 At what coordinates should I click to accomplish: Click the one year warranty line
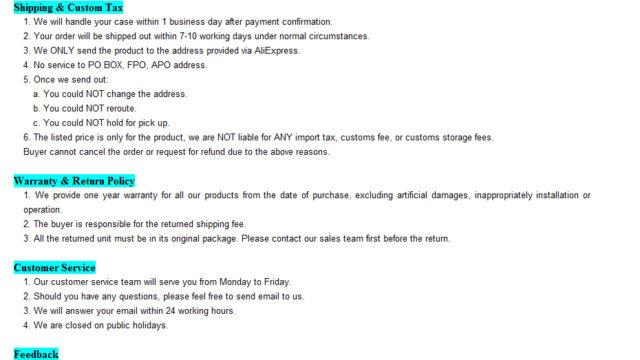click(307, 202)
